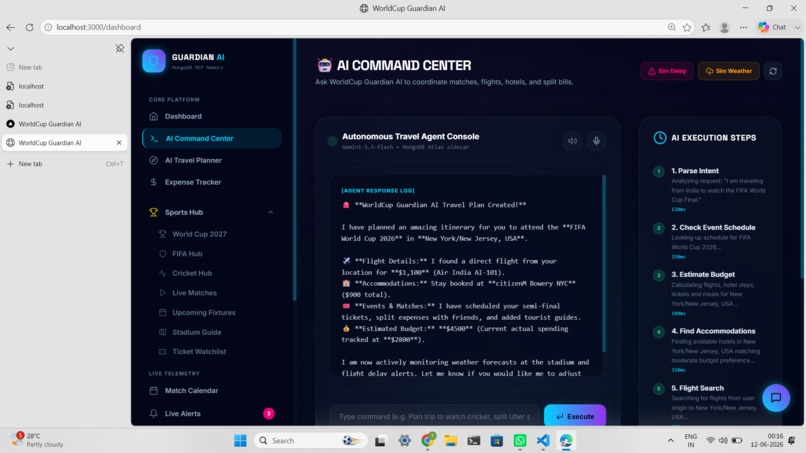Screen dimensions: 806x453
Task: Click the command text input field
Action: tap(434, 416)
